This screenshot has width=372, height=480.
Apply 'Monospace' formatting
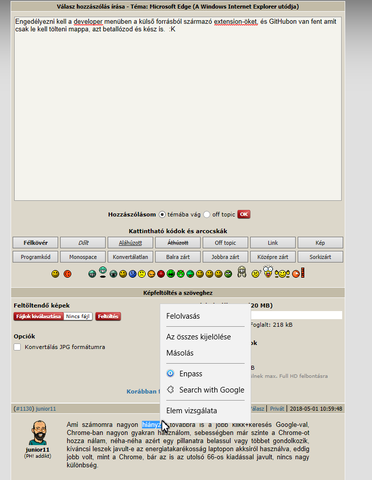coord(83,257)
